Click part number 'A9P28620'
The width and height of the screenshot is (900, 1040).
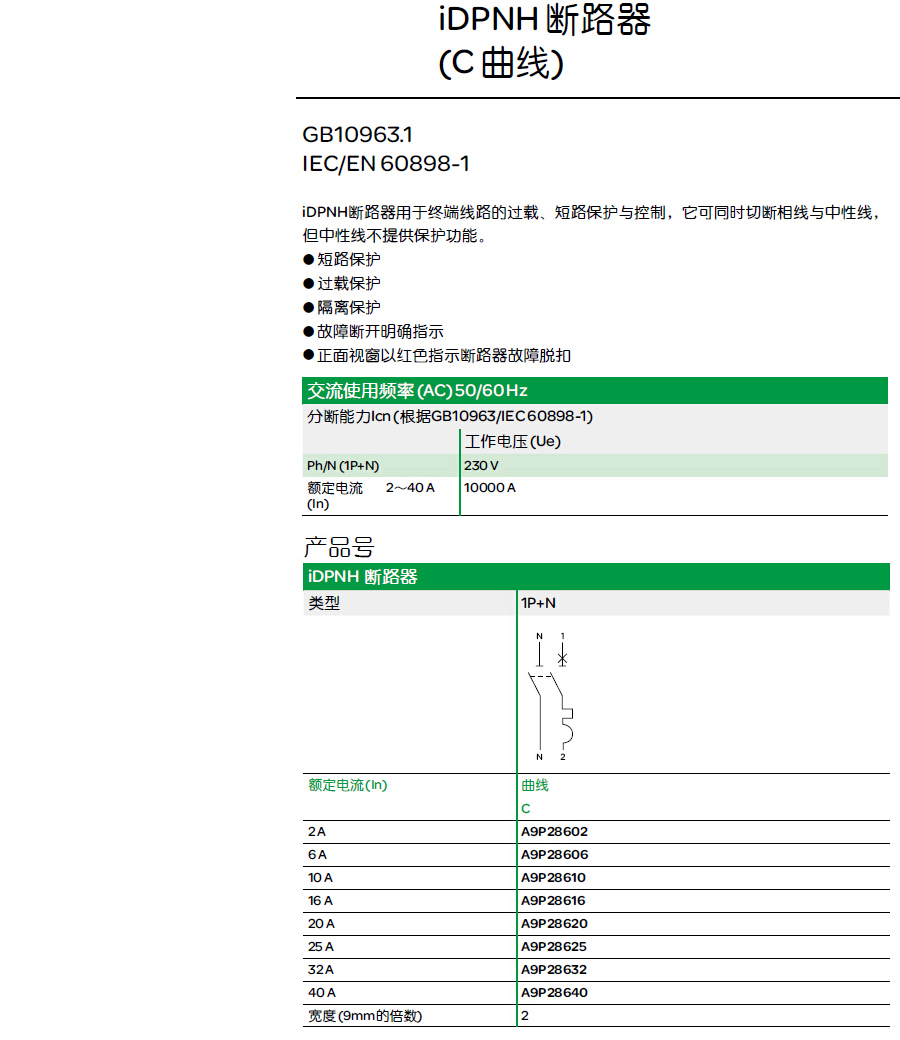(554, 924)
